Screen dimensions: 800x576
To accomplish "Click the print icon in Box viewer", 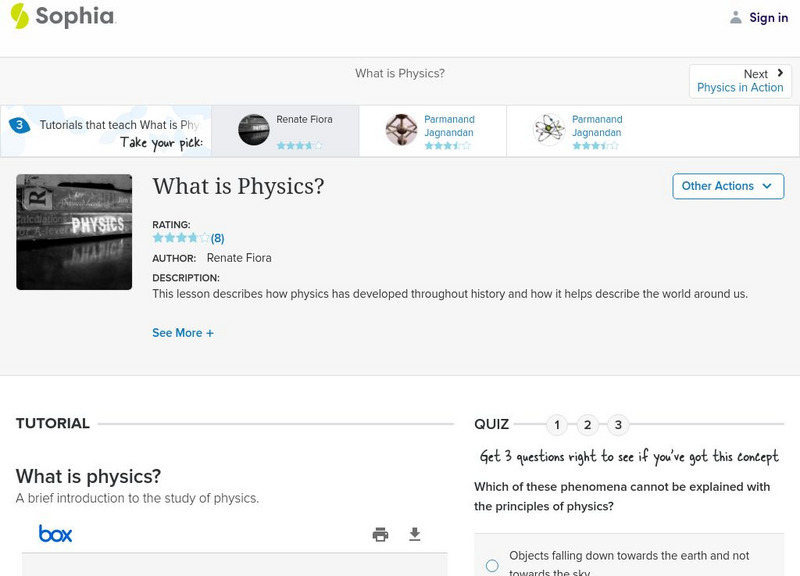I will coord(380,535).
